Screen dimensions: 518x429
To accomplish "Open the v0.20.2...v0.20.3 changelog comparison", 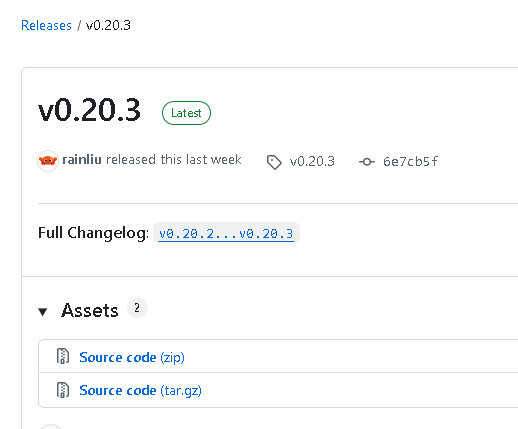I will coord(226,233).
